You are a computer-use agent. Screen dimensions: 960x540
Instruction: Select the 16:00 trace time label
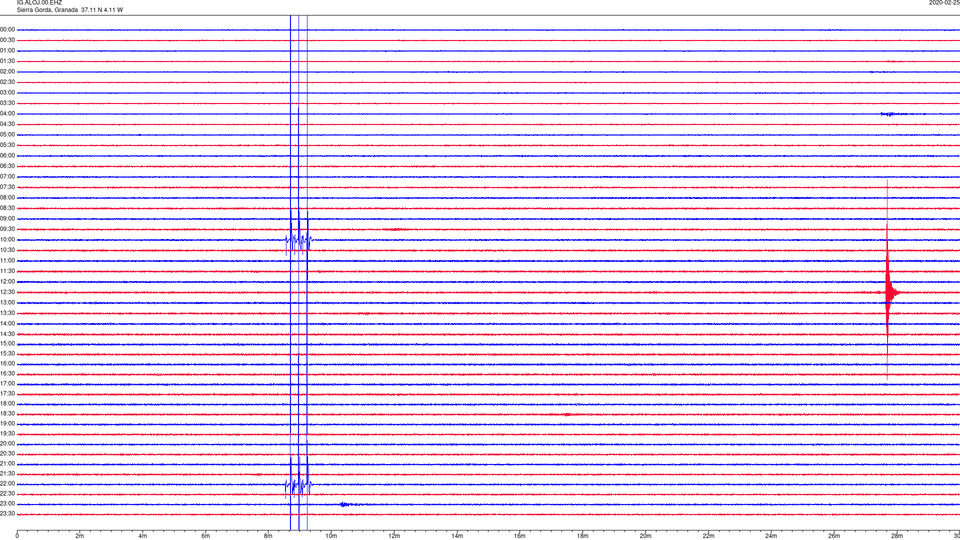7,364
